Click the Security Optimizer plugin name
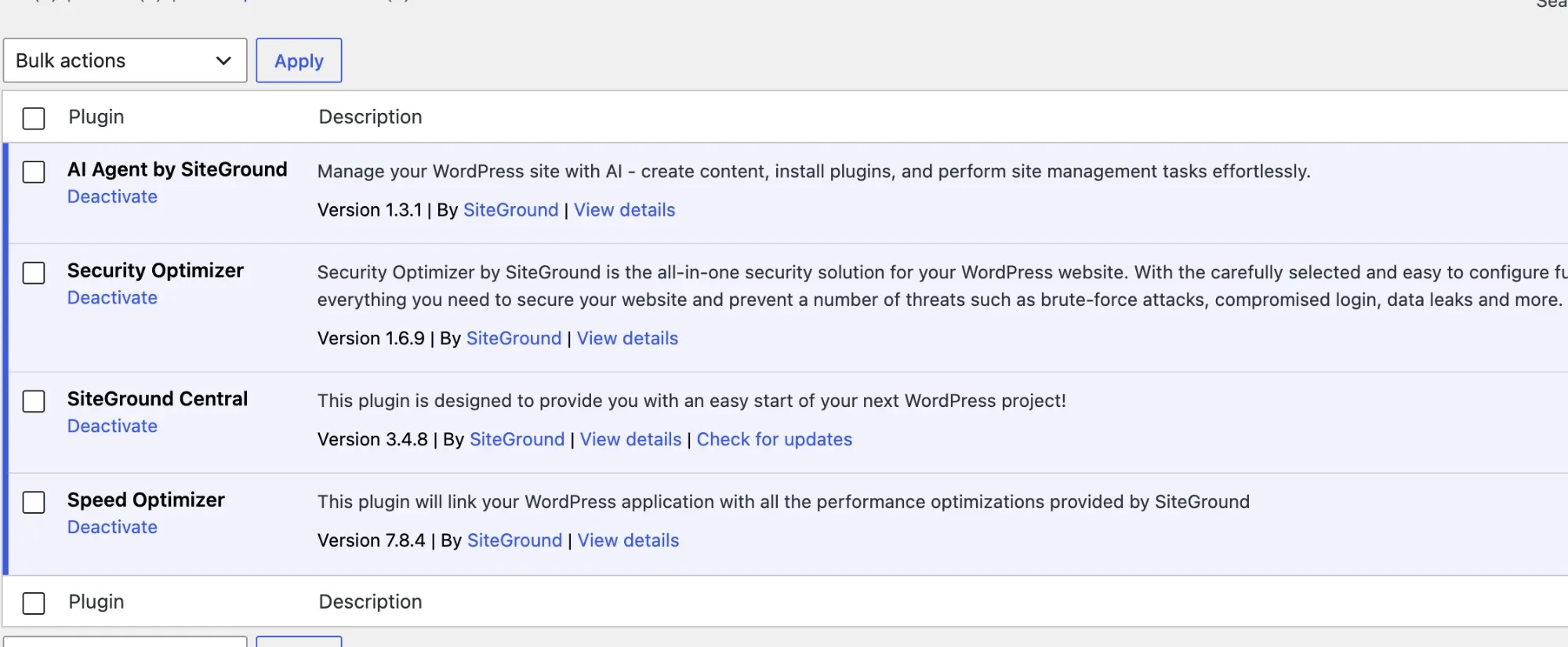1568x647 pixels. 155,271
